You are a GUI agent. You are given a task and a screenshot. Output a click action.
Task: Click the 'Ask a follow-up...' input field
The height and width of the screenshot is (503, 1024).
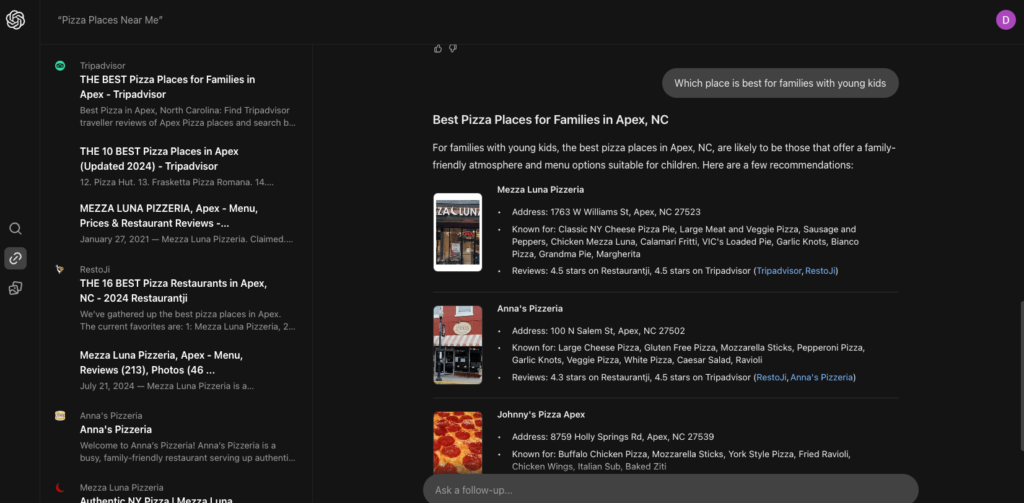pyautogui.click(x=671, y=489)
